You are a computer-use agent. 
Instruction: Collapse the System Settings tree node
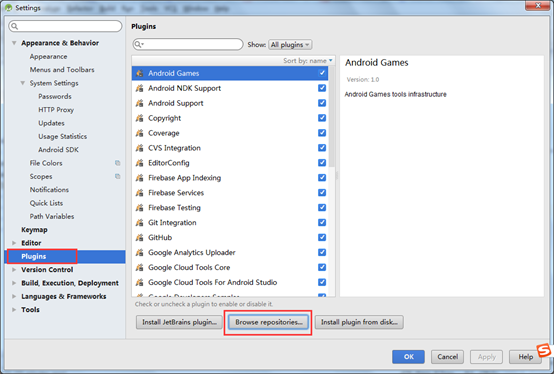pos(23,83)
